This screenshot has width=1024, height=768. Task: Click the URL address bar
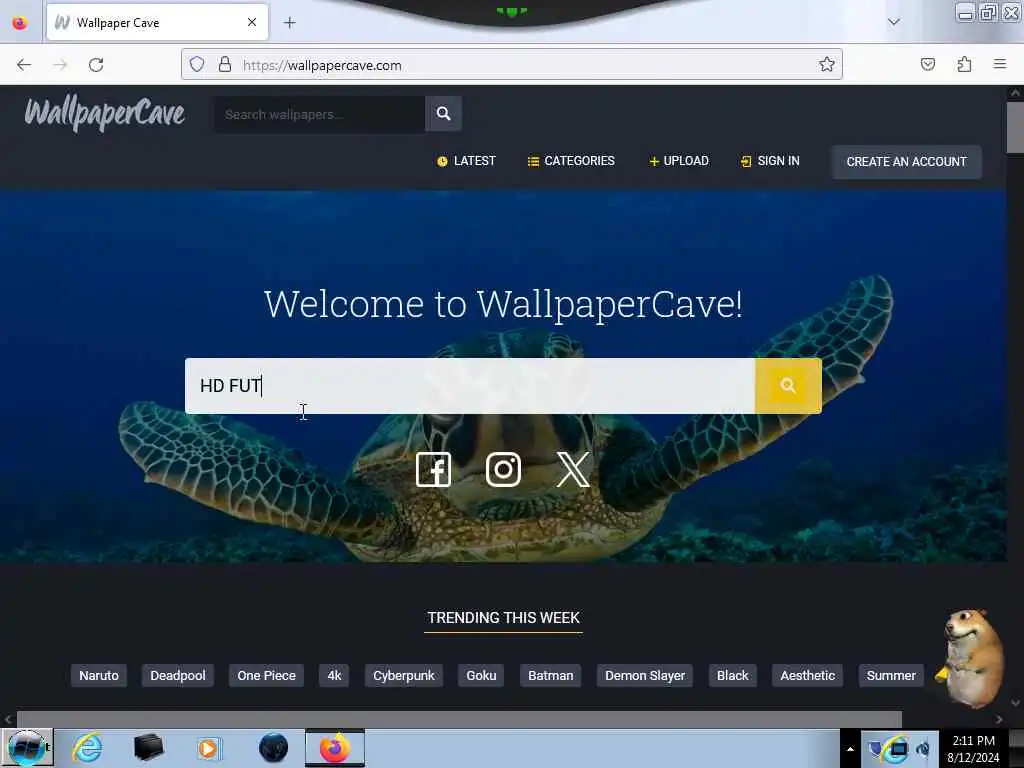[512, 65]
